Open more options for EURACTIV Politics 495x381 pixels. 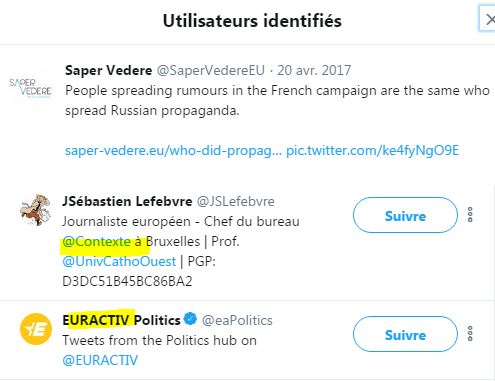point(470,334)
